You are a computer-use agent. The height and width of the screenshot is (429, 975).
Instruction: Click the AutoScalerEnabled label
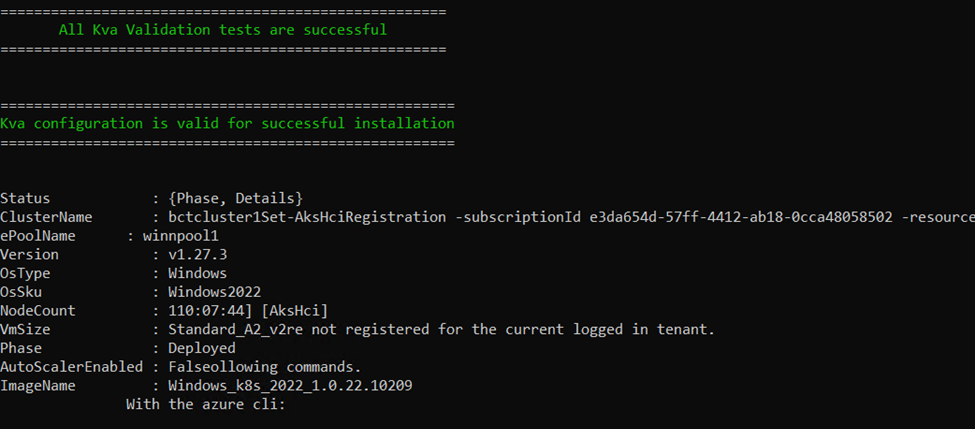(x=72, y=367)
